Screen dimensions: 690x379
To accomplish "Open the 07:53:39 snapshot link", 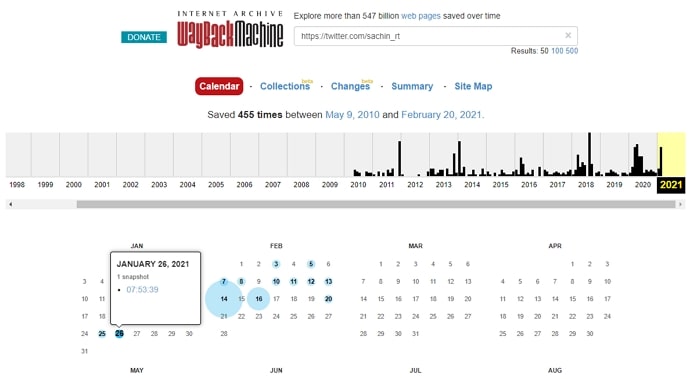I will pos(142,290).
